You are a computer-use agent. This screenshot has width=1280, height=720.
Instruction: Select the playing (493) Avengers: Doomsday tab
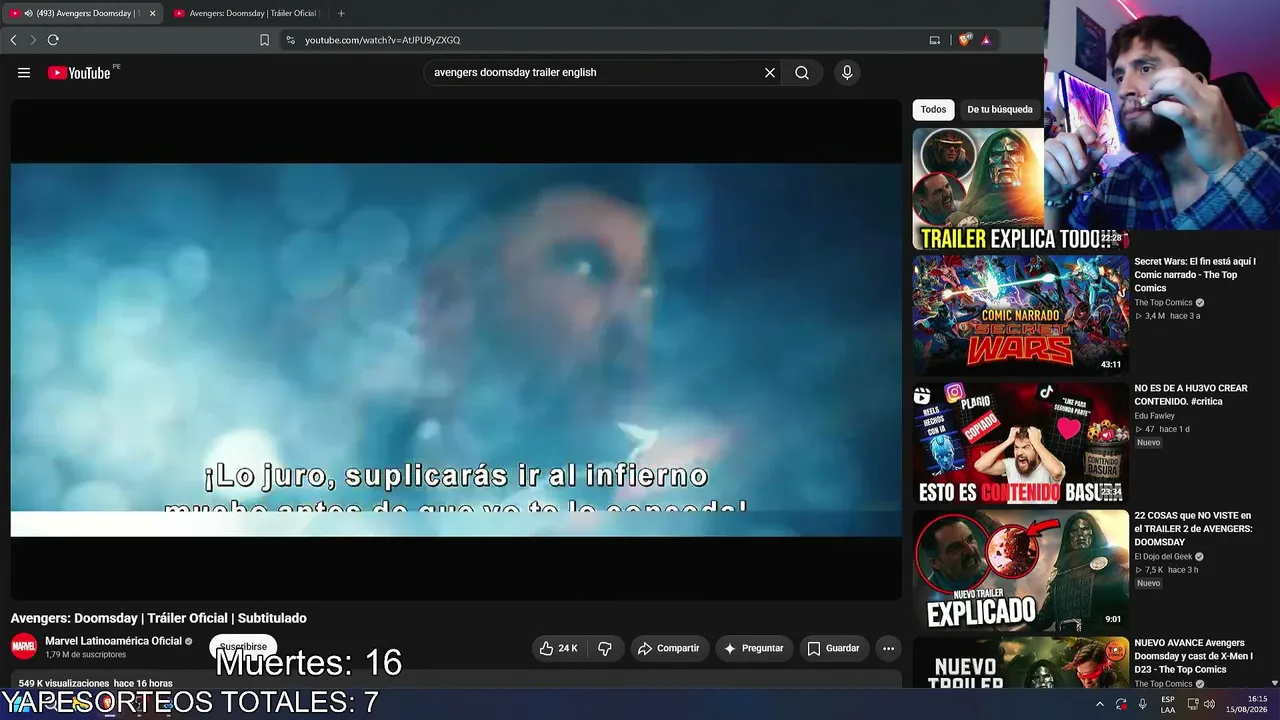pyautogui.click(x=82, y=13)
